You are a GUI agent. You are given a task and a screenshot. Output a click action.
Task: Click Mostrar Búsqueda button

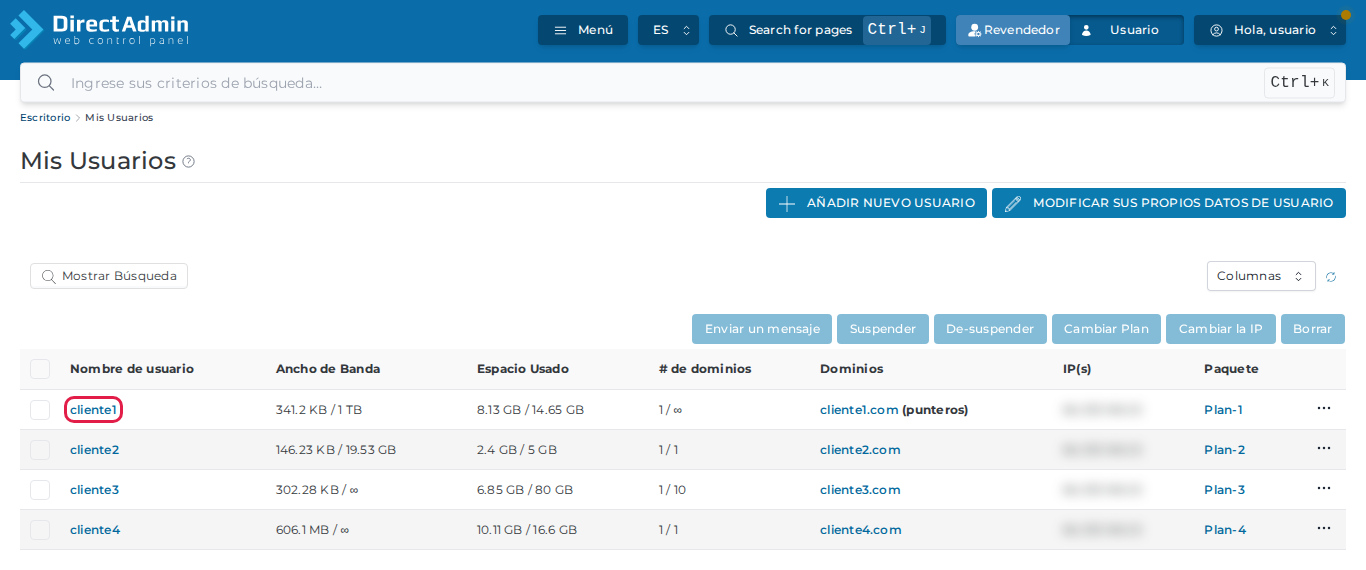(109, 276)
